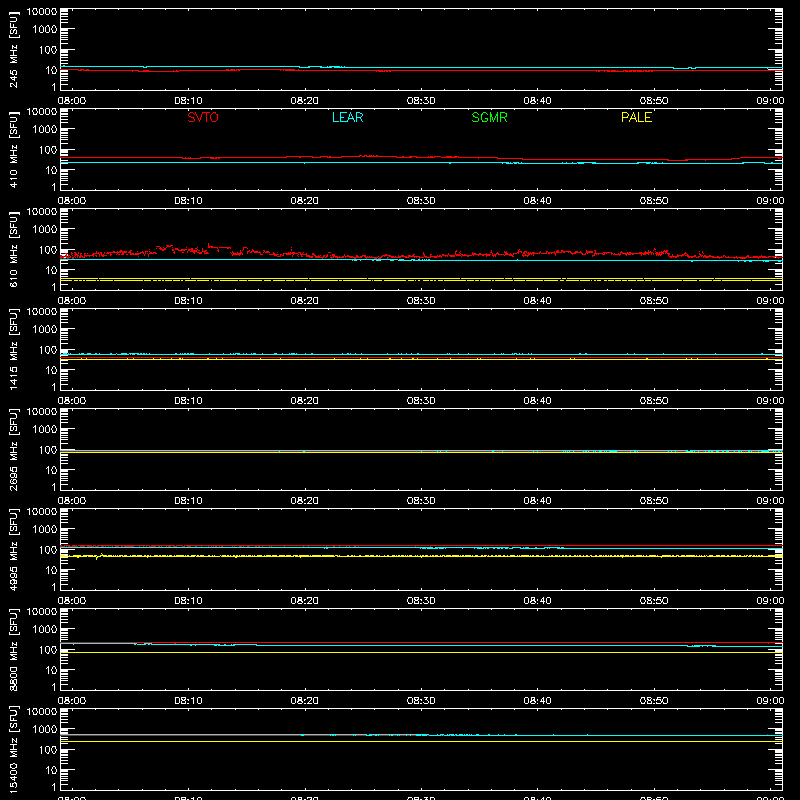Image resolution: width=800 pixels, height=800 pixels.
Task: Select the "4995 MHz [SFU]" axis title
Action: [13, 549]
